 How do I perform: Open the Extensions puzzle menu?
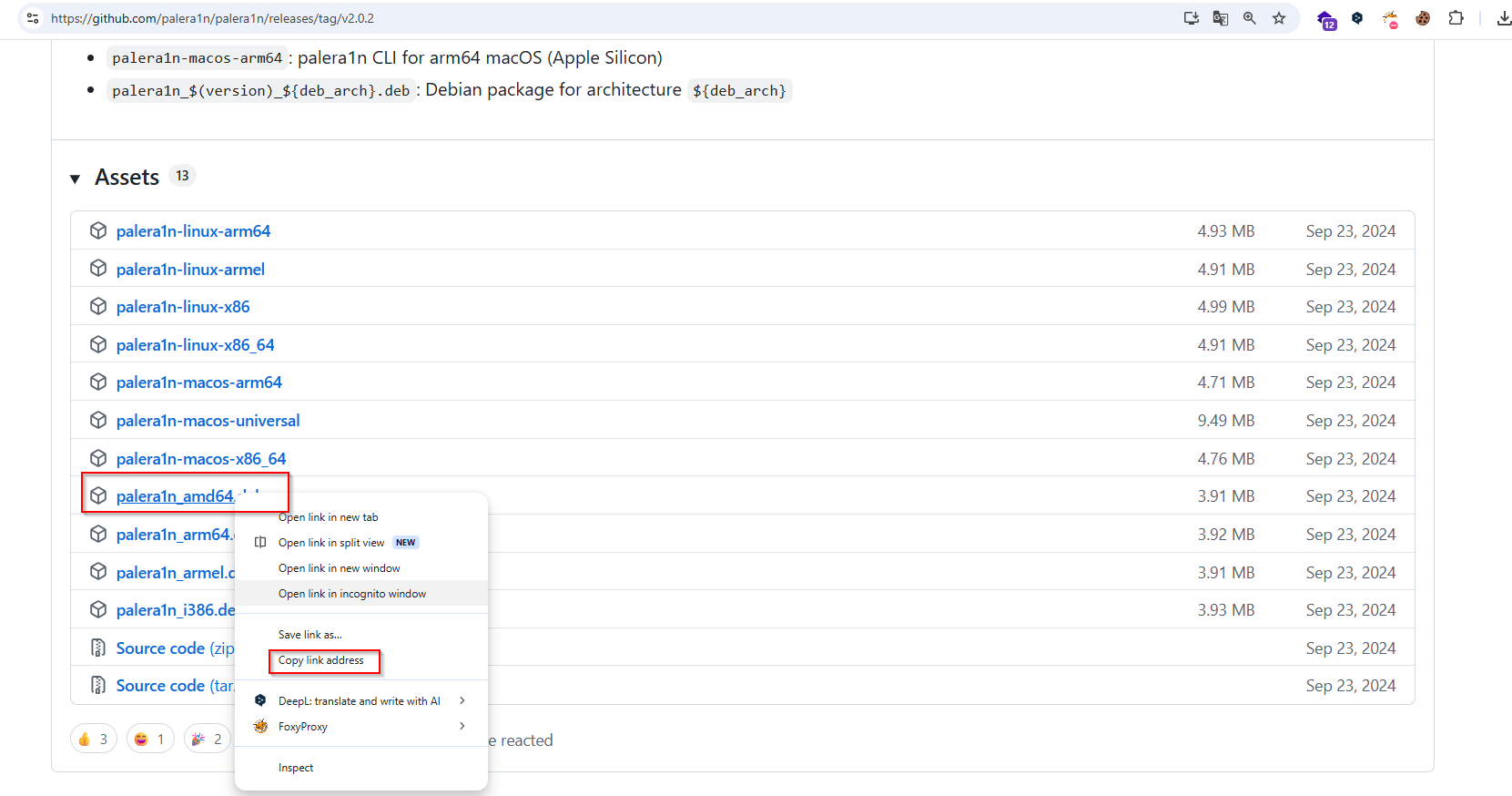pyautogui.click(x=1456, y=18)
